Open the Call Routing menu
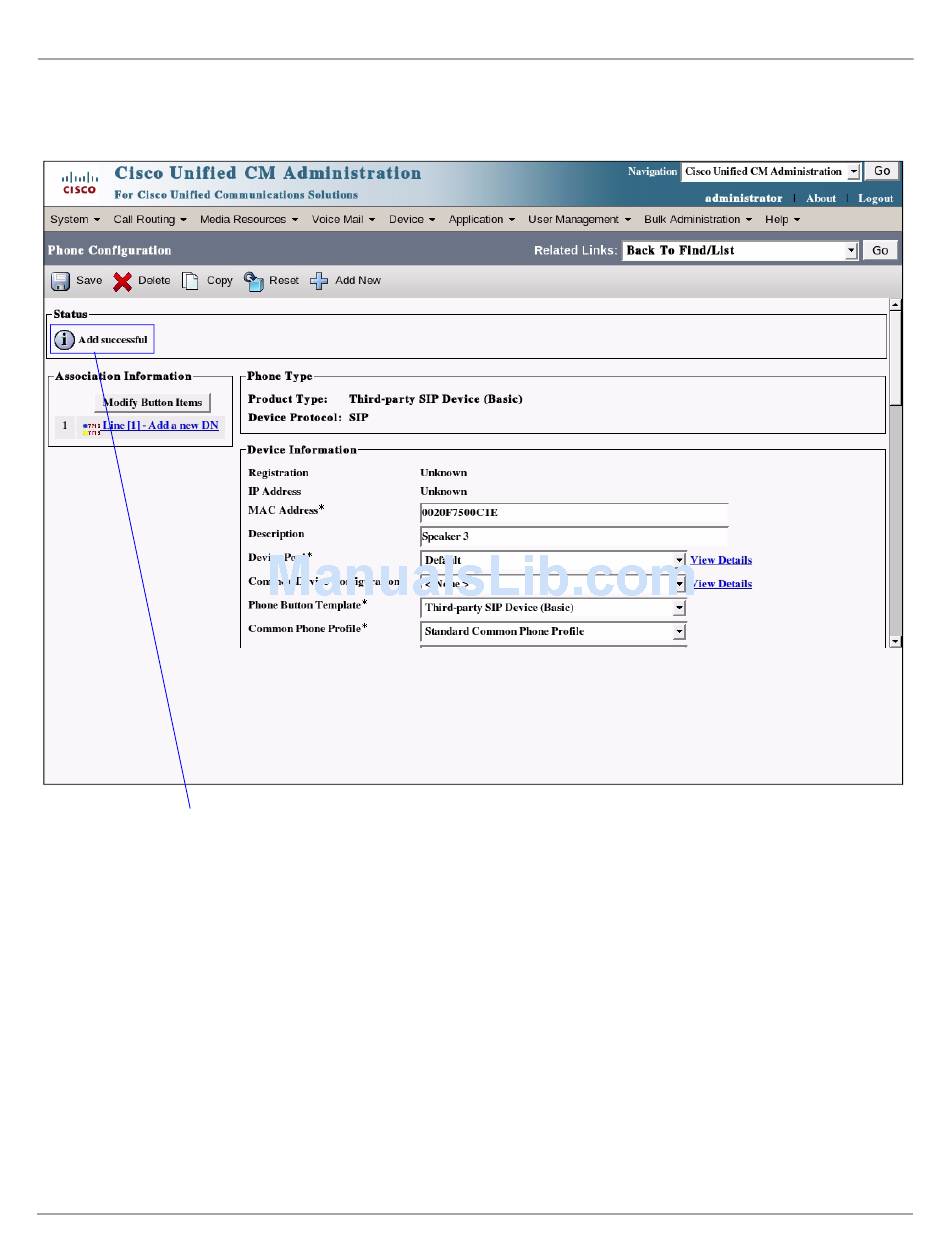 (x=149, y=220)
